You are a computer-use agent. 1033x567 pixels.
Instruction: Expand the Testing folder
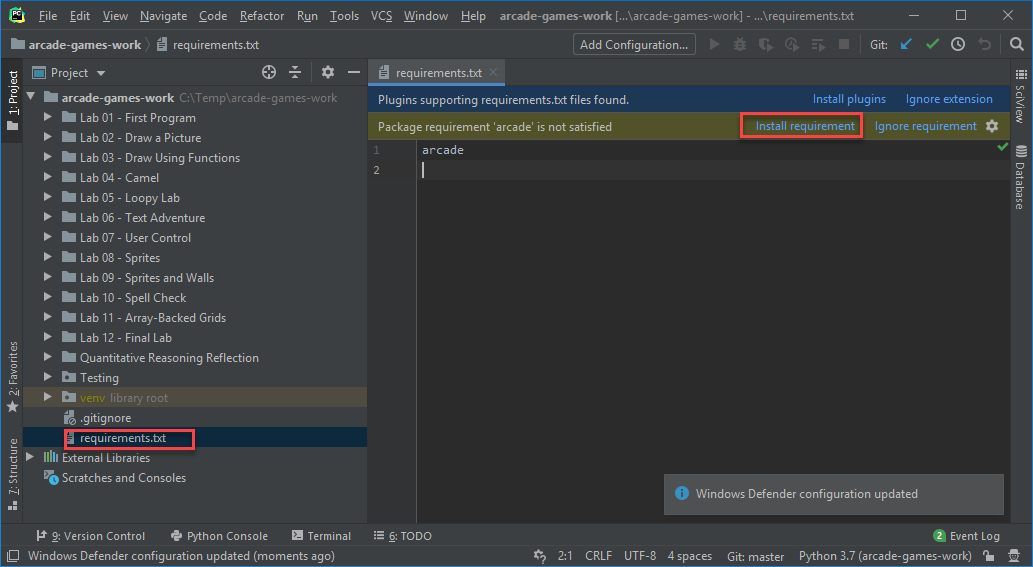coord(47,377)
